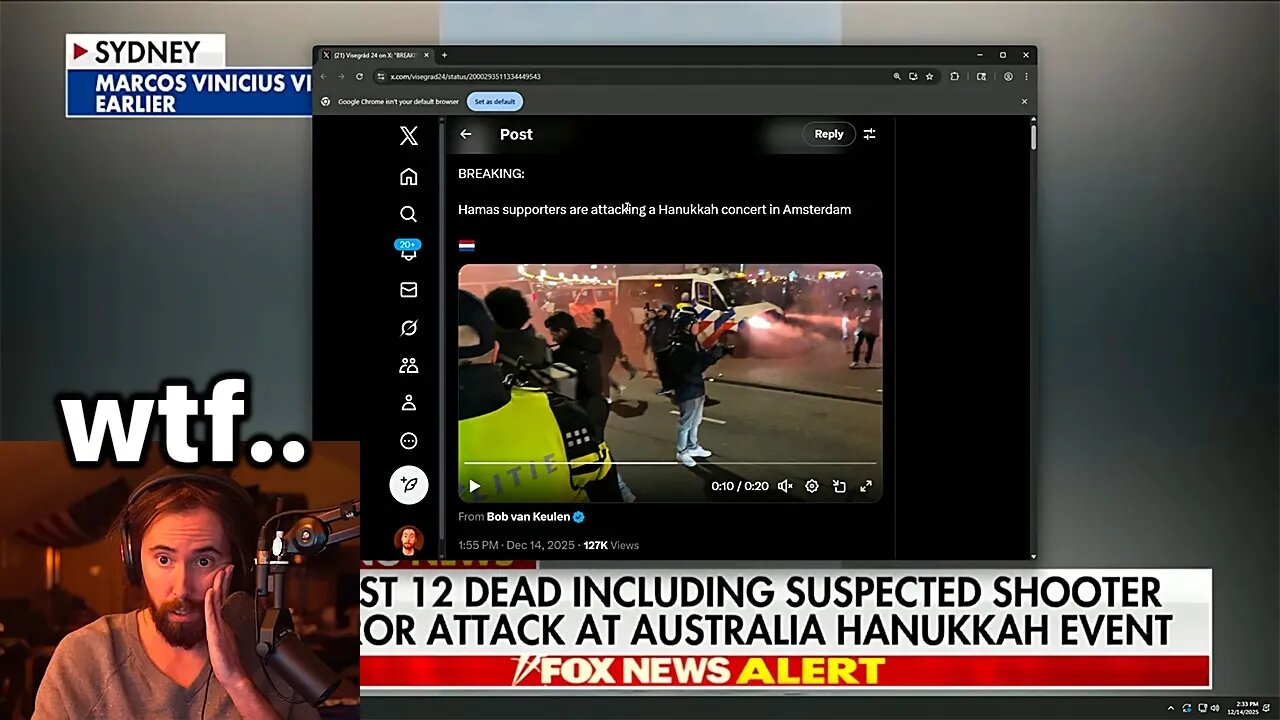Click the 127K Views count
Screen dimensions: 1280x720
[611, 545]
